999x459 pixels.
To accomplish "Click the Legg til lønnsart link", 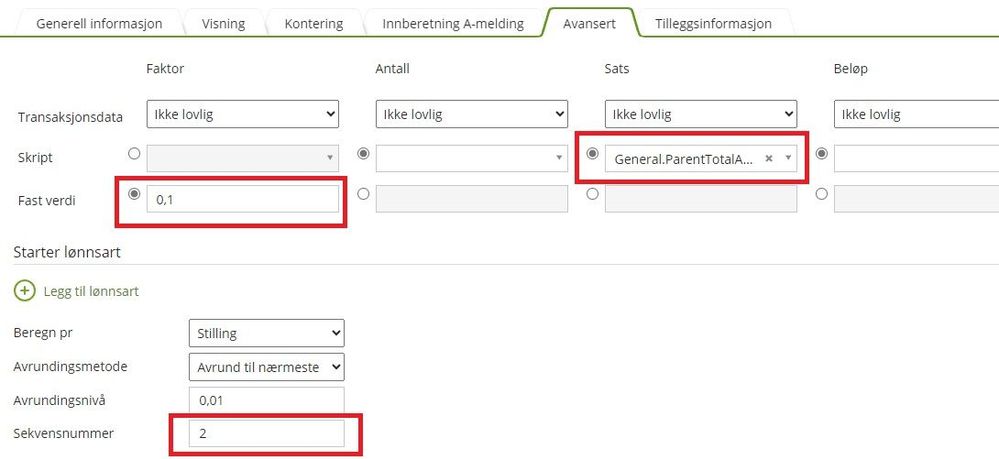I will click(91, 291).
